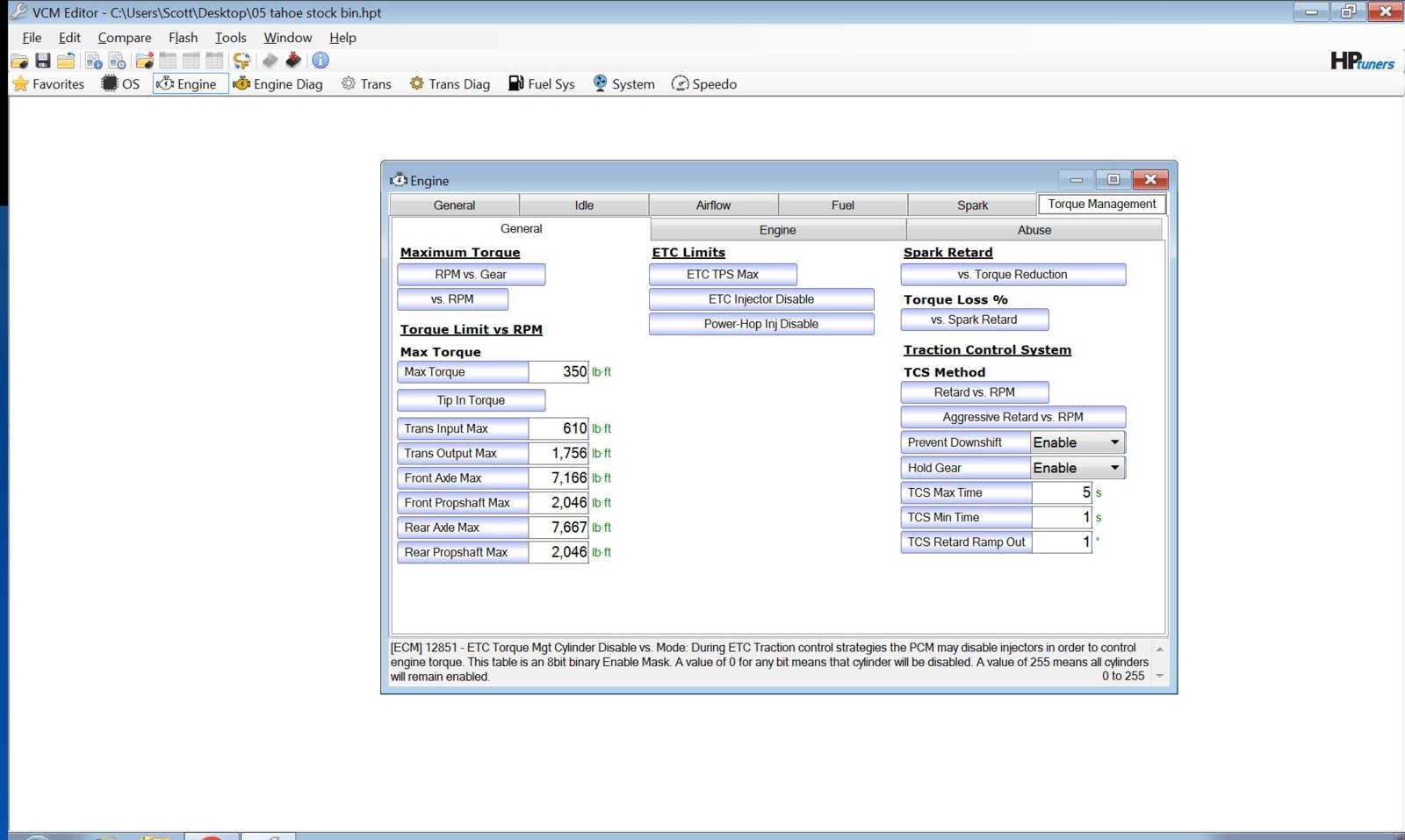
Task: Click the Max Torque value field 350
Action: click(558, 372)
